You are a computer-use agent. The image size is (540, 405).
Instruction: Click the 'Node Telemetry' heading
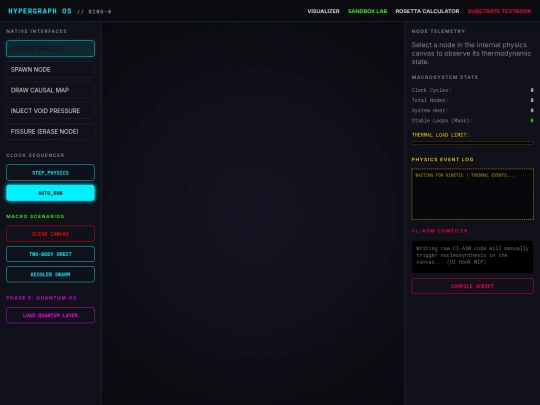(438, 31)
